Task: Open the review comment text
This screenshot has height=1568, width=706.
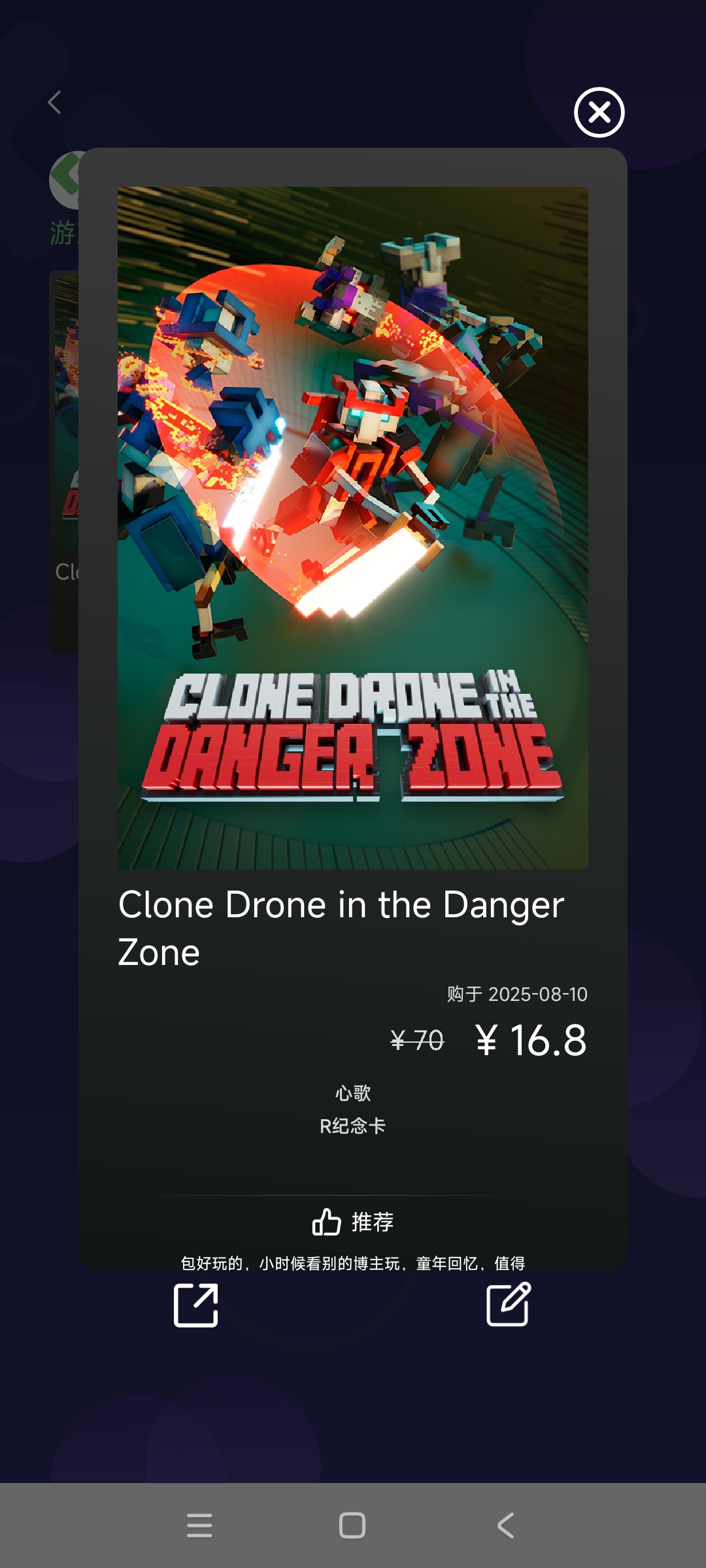Action: [353, 1263]
